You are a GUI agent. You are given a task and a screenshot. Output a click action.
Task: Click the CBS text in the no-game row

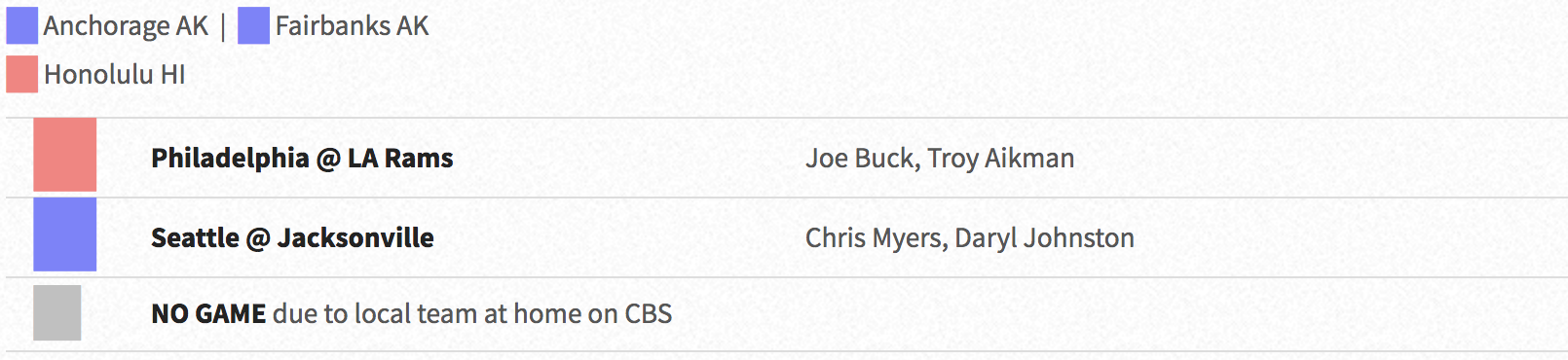pyautogui.click(x=649, y=313)
